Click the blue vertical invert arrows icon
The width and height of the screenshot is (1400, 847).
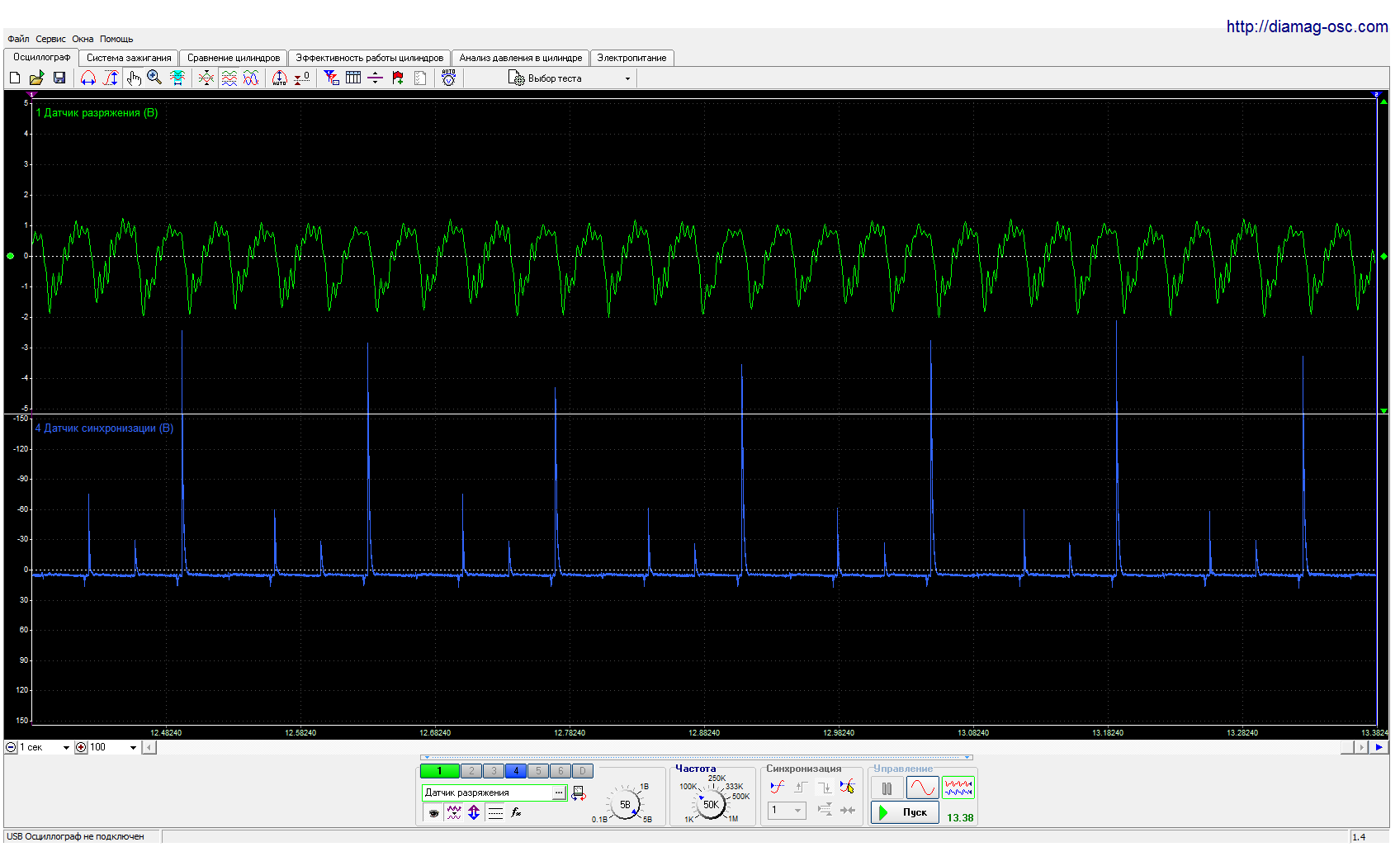tap(474, 812)
